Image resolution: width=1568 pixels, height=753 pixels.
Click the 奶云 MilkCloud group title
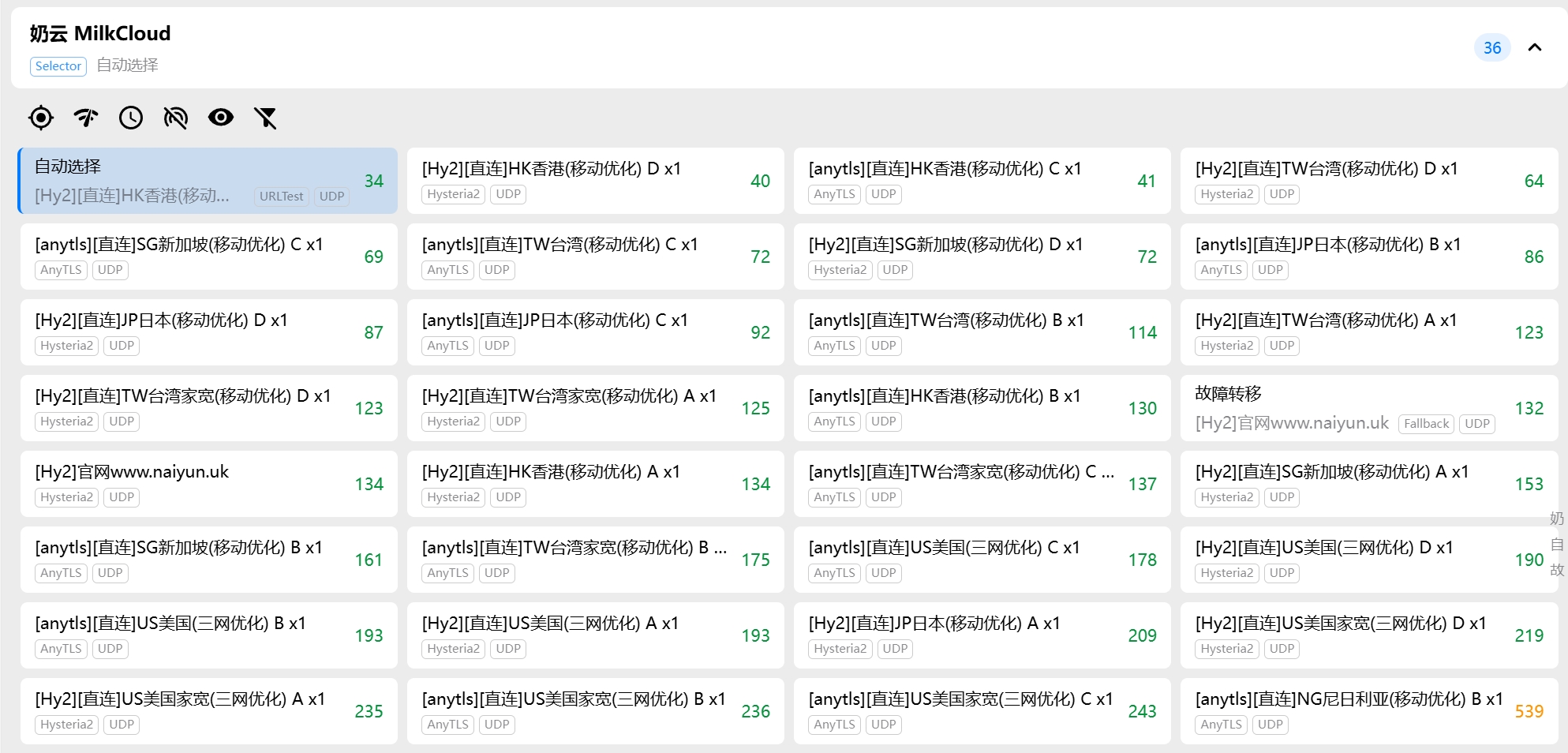click(100, 33)
